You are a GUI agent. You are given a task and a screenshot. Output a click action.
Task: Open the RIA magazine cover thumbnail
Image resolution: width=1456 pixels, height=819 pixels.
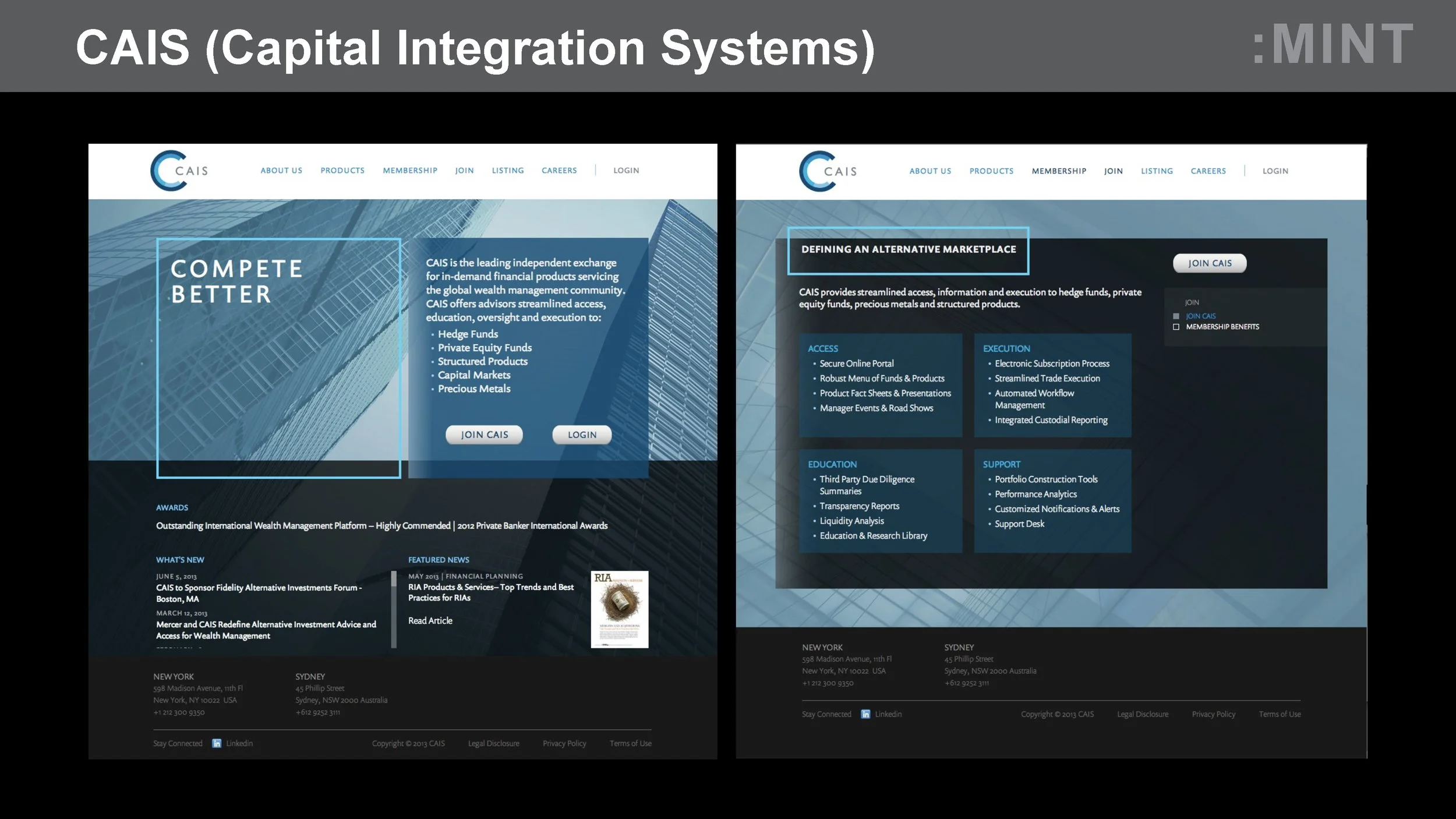[x=619, y=609]
